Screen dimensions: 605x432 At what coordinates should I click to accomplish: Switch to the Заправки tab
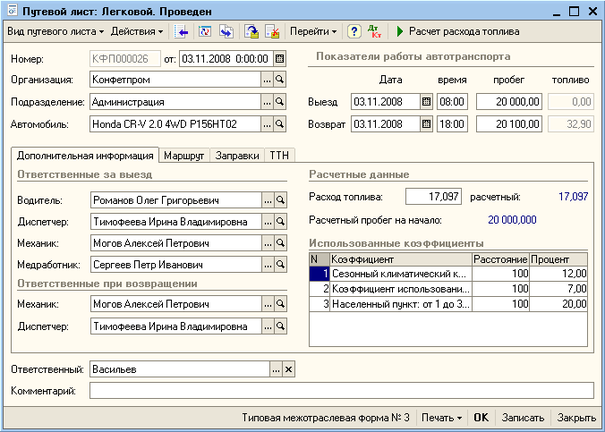(235, 156)
